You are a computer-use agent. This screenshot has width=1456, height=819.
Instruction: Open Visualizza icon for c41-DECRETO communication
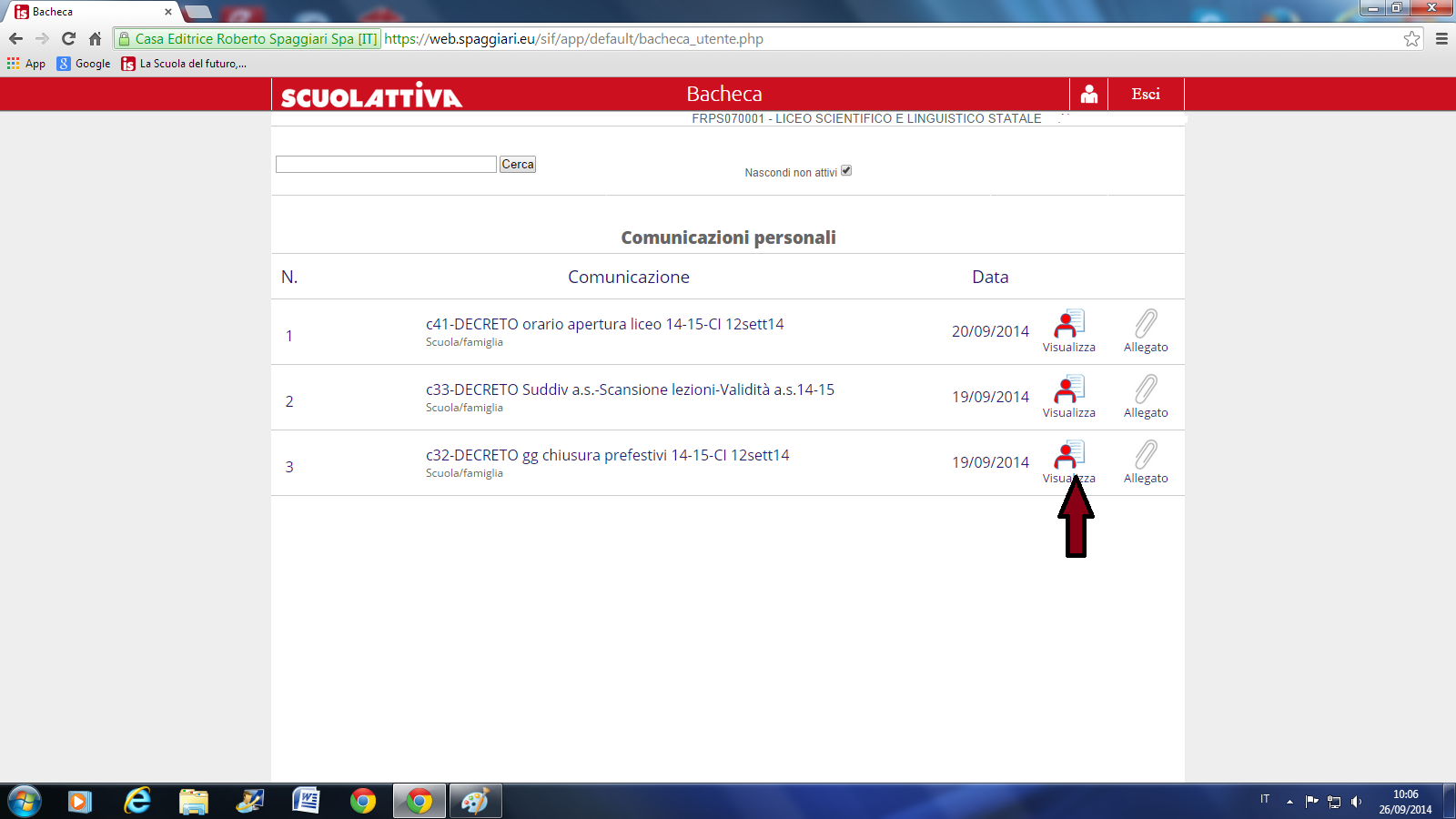point(1068,324)
